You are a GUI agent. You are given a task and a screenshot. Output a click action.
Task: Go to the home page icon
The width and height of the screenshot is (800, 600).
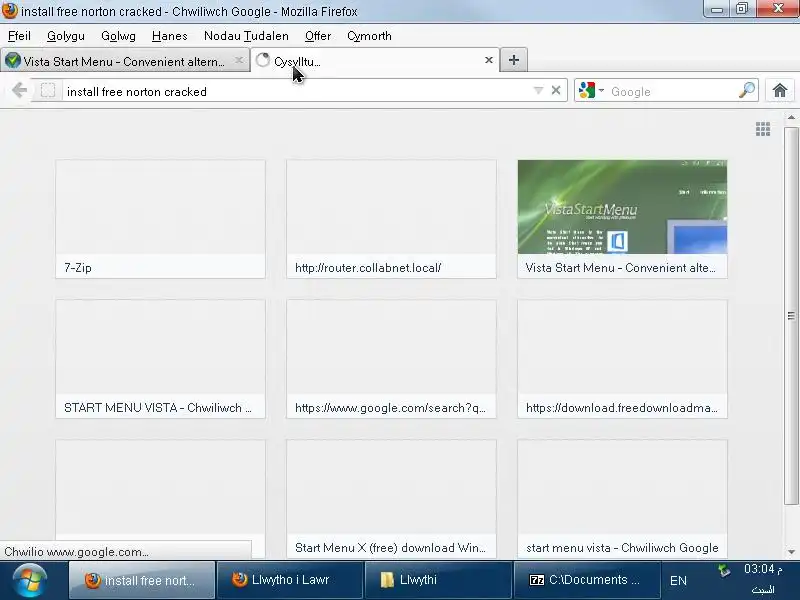tap(780, 91)
